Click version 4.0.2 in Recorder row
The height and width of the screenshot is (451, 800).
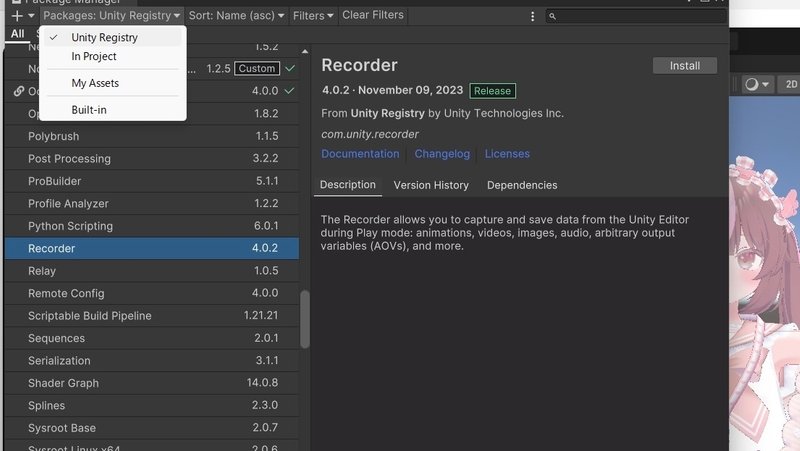pos(265,248)
